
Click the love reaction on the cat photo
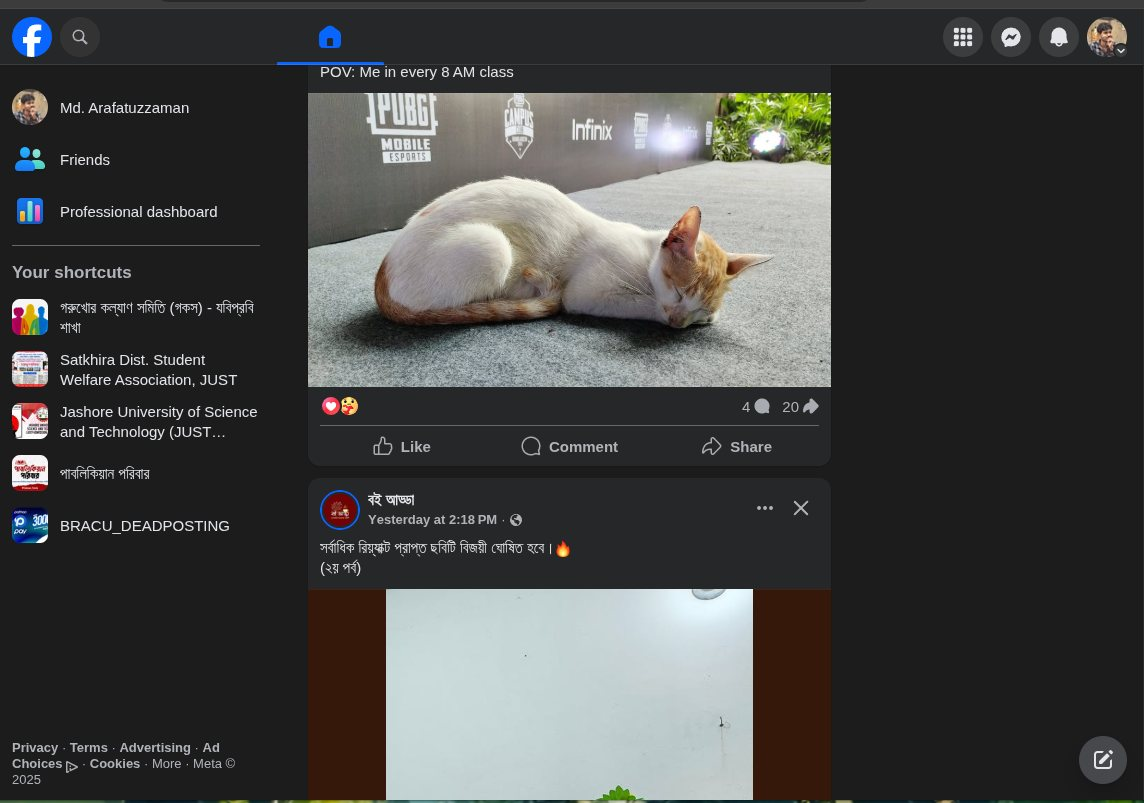point(331,406)
